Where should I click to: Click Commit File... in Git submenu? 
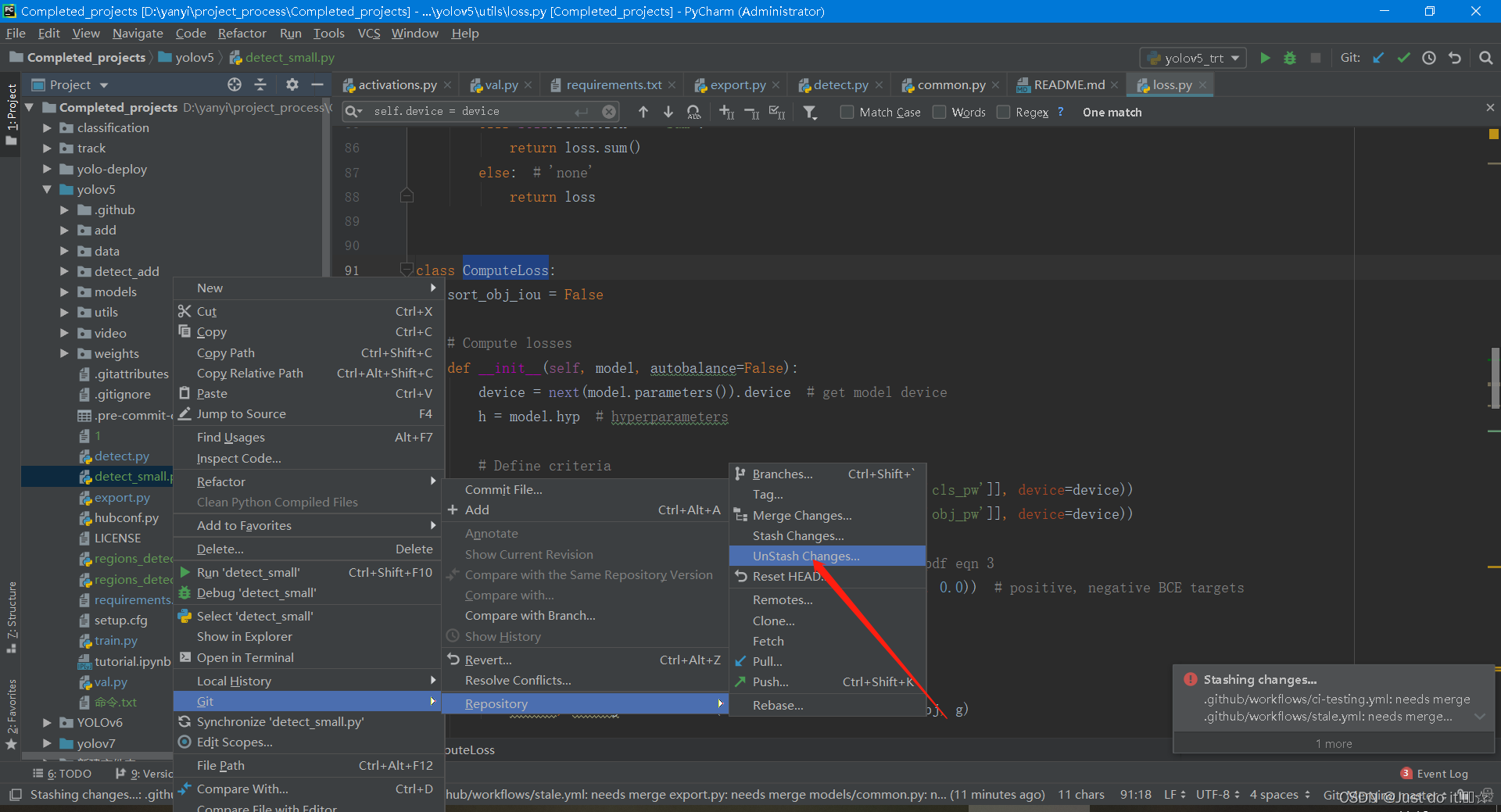pyautogui.click(x=585, y=489)
